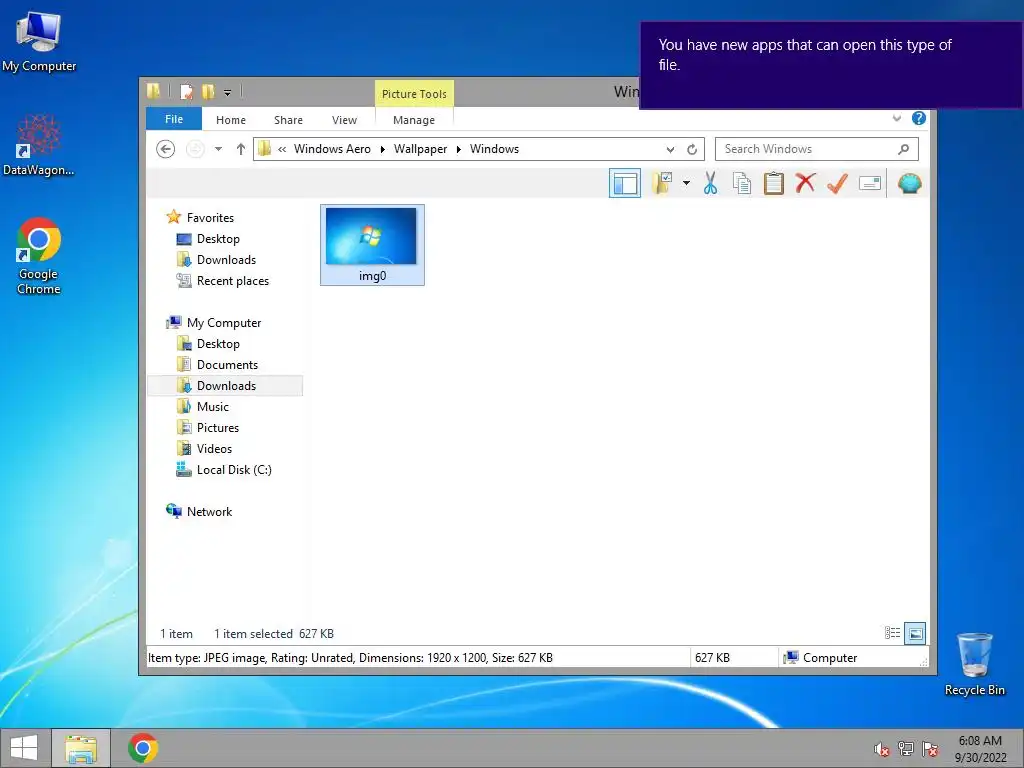The width and height of the screenshot is (1024, 768).
Task: Open the Manage tab under Picture Tools
Action: point(414,120)
